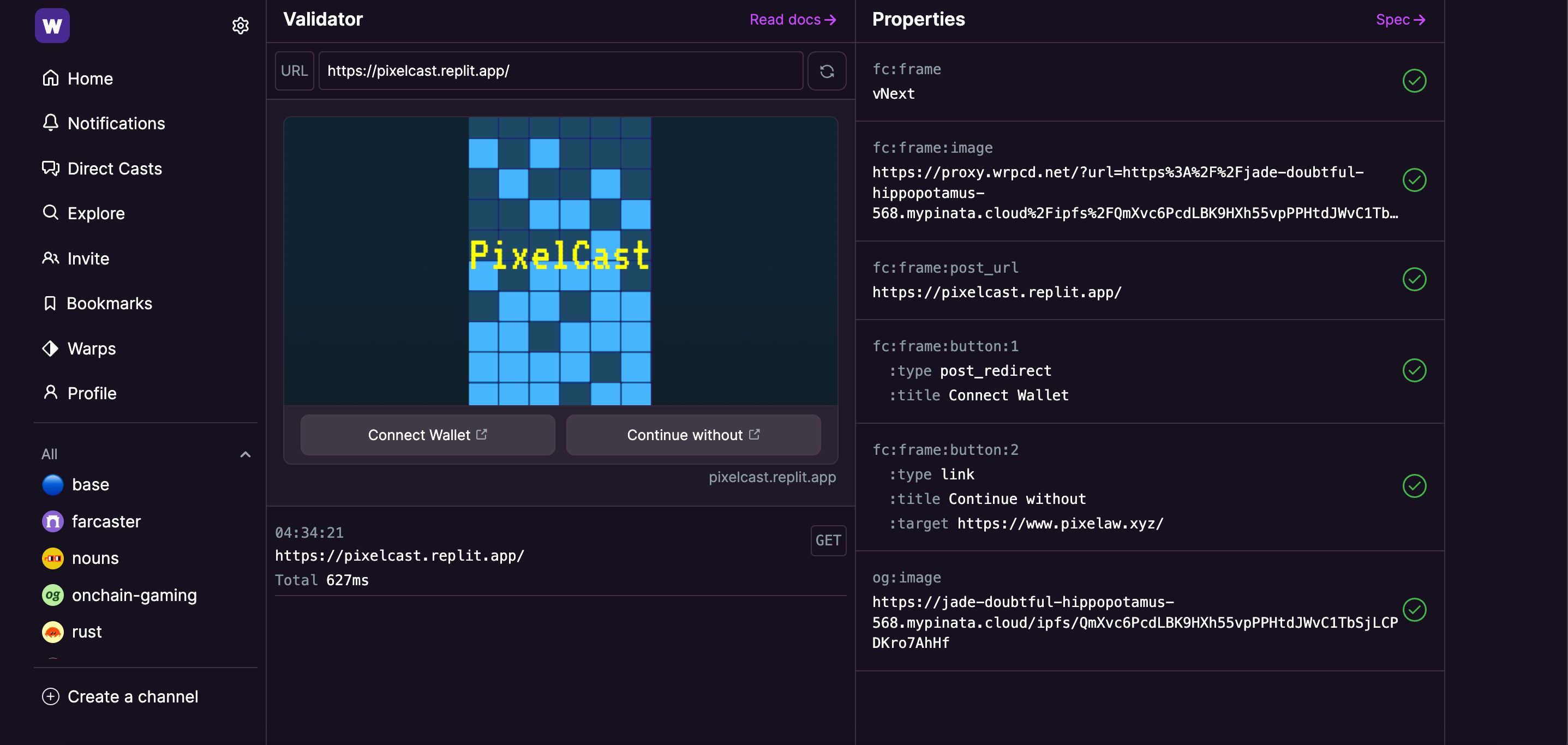Click the Invite people icon
1568x745 pixels.
(51, 258)
